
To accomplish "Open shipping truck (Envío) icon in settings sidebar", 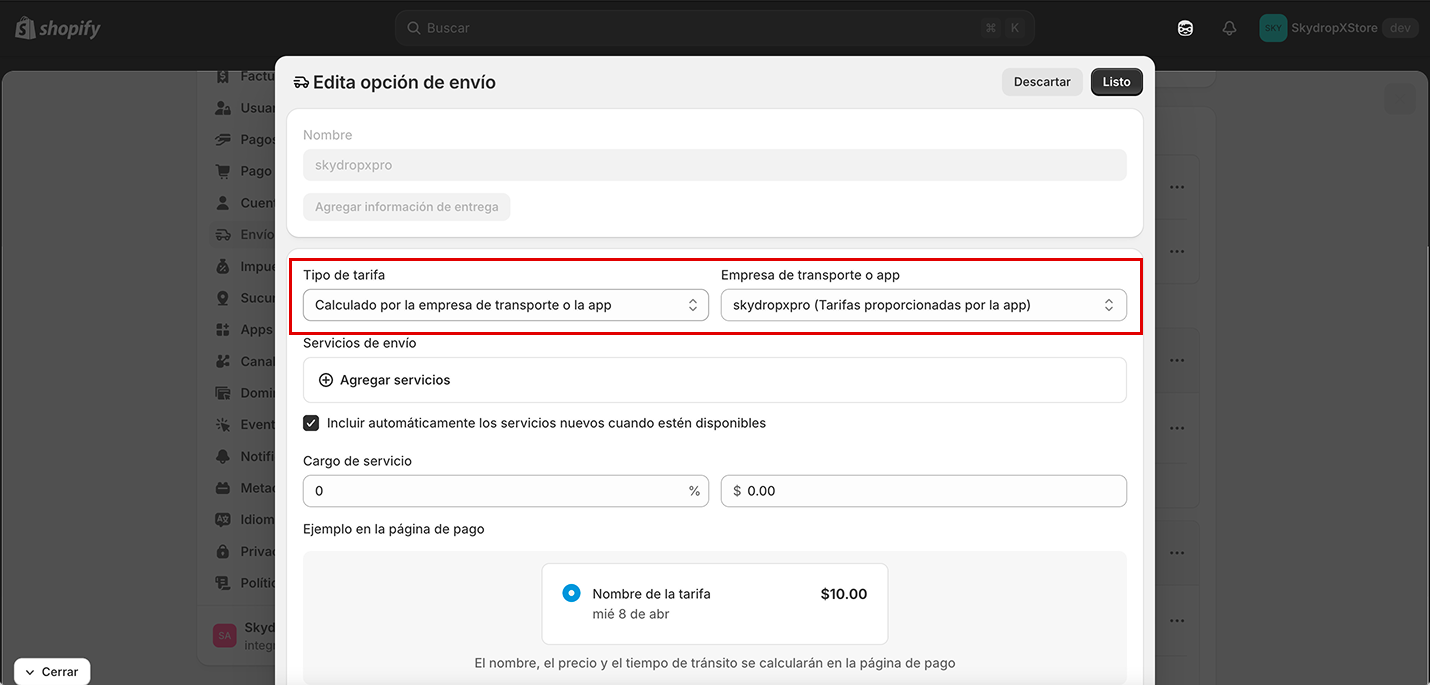I will (x=222, y=235).
